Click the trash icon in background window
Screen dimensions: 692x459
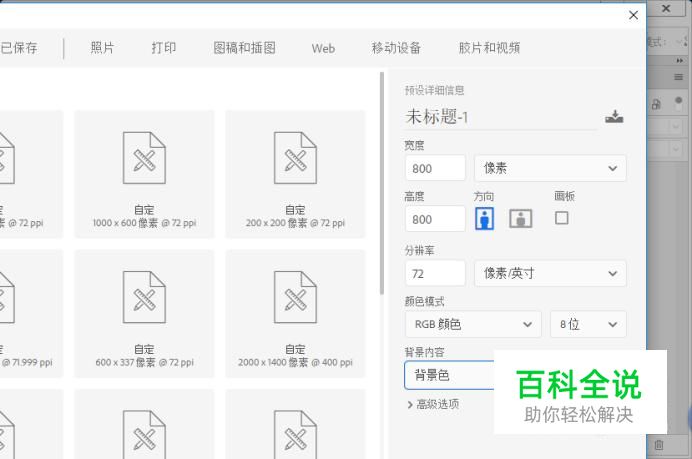659,445
